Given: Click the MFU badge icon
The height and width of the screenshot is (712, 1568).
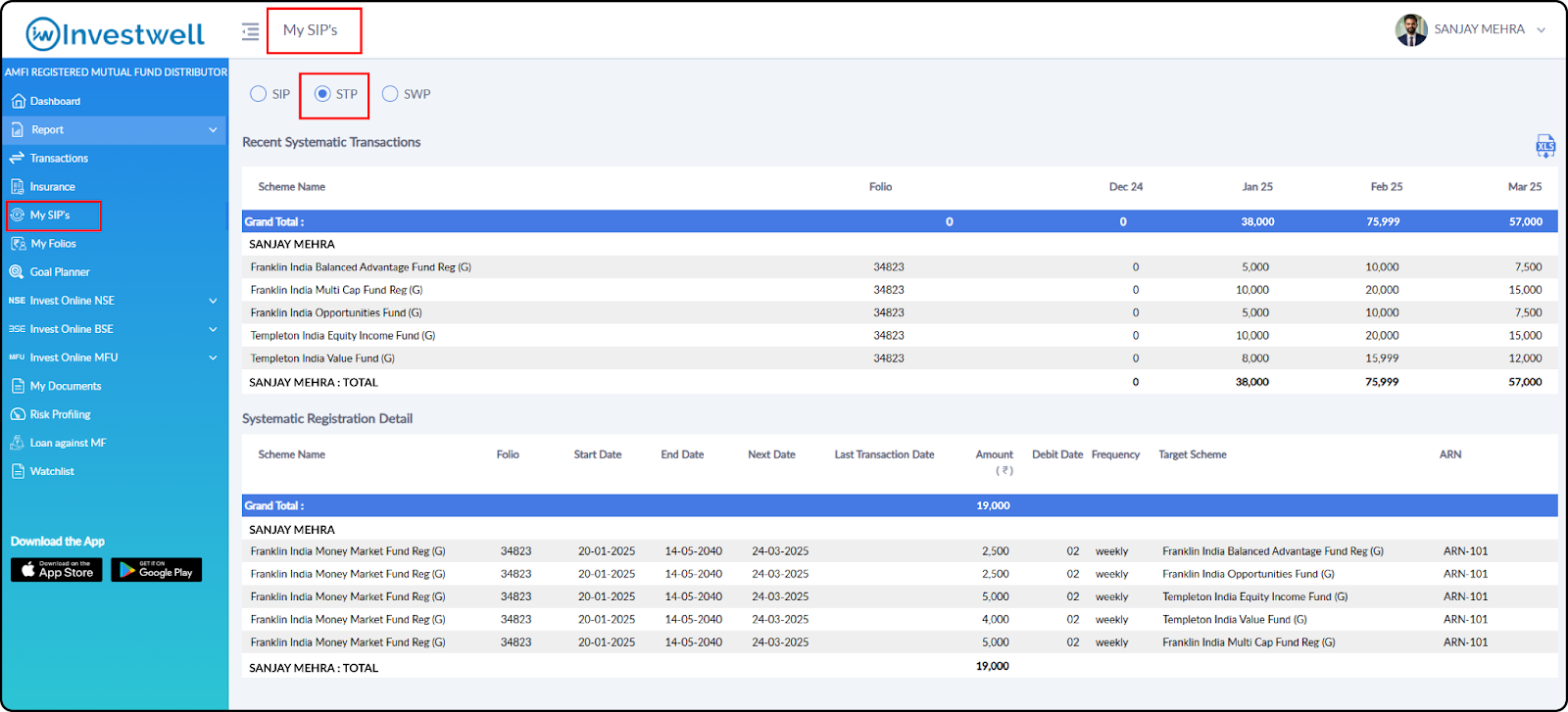Looking at the screenshot, I should (x=18, y=357).
